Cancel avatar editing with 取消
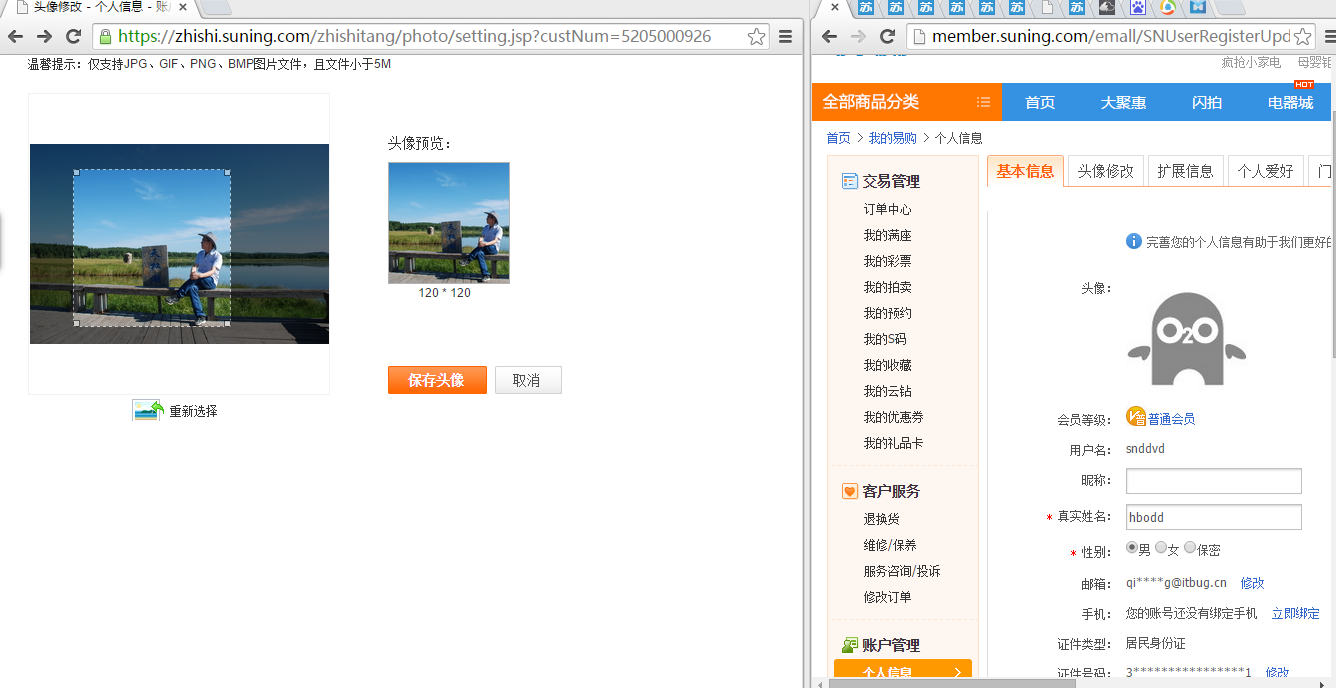 point(528,380)
